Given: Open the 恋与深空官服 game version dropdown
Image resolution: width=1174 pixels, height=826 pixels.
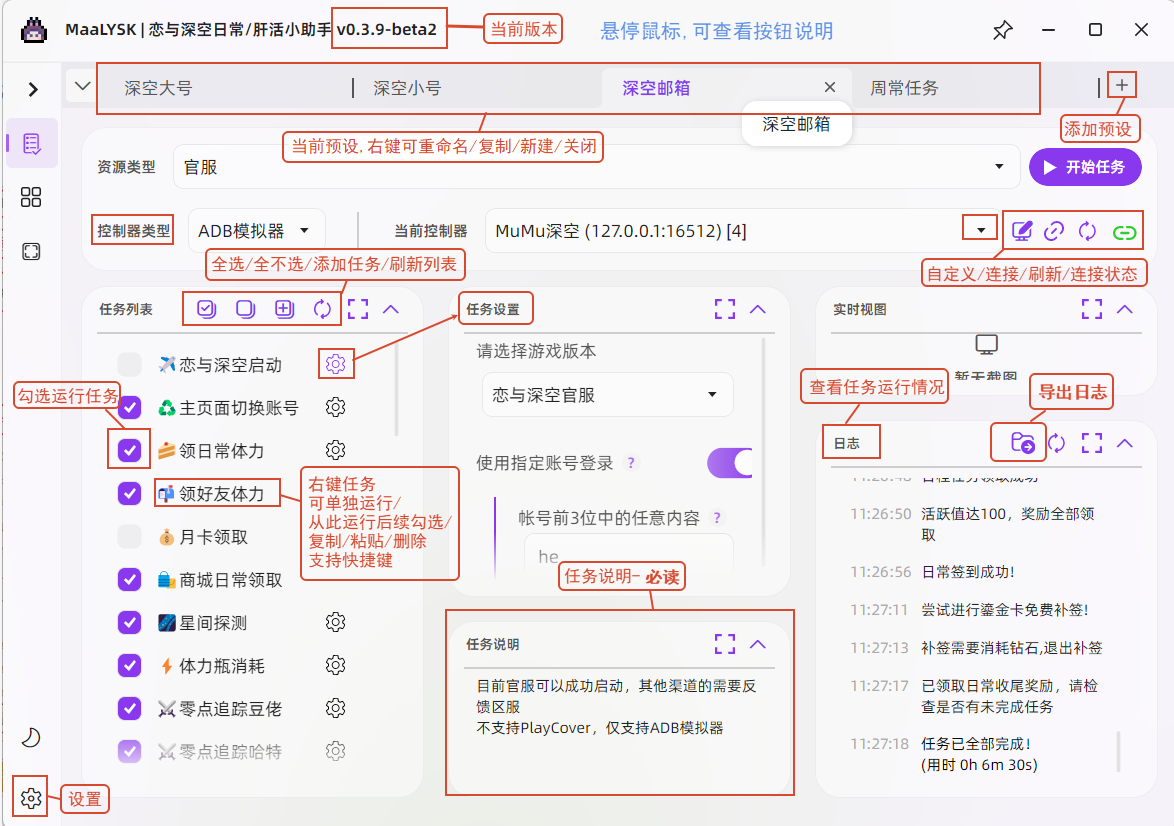Looking at the screenshot, I should click(607, 394).
